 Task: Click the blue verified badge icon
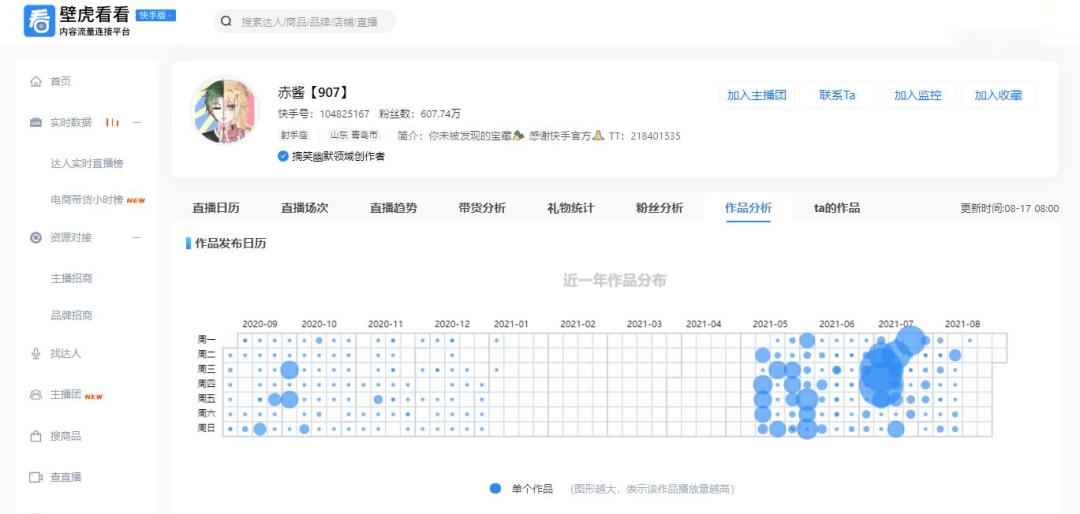(x=282, y=156)
